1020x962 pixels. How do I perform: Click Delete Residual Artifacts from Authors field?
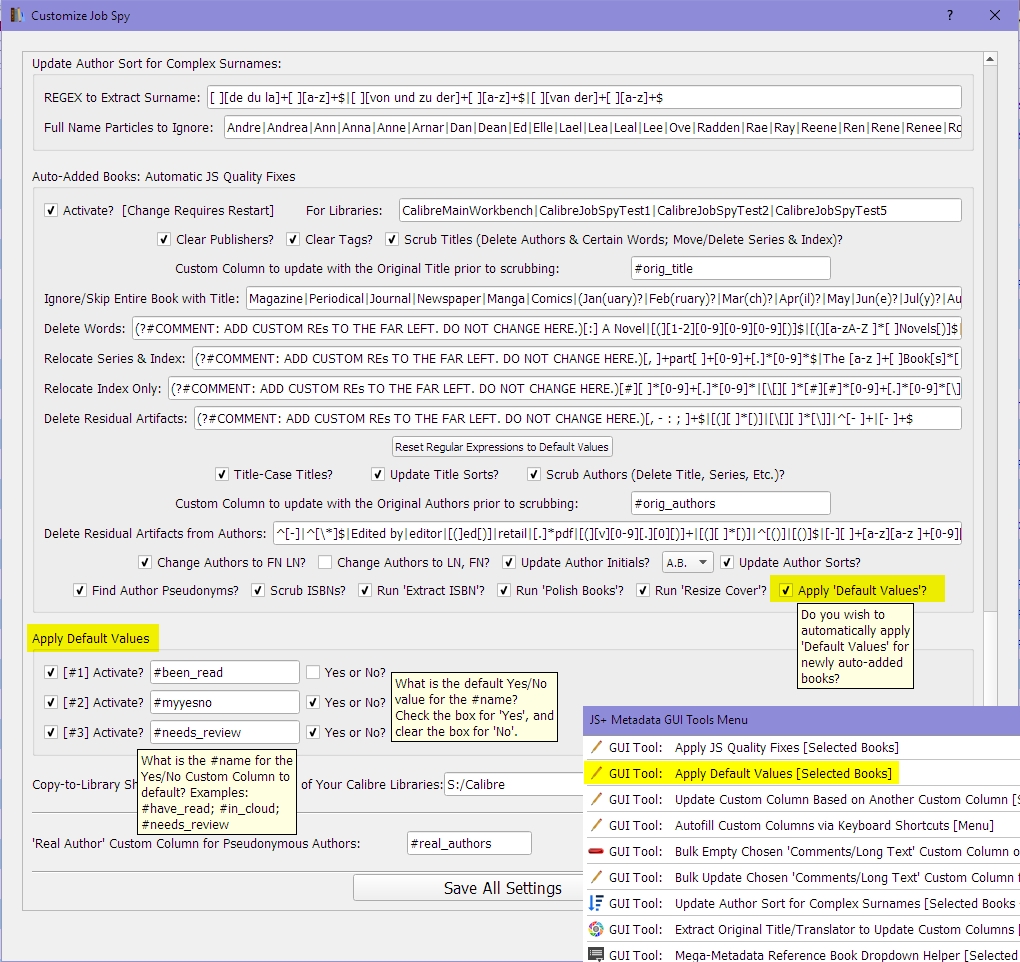617,533
